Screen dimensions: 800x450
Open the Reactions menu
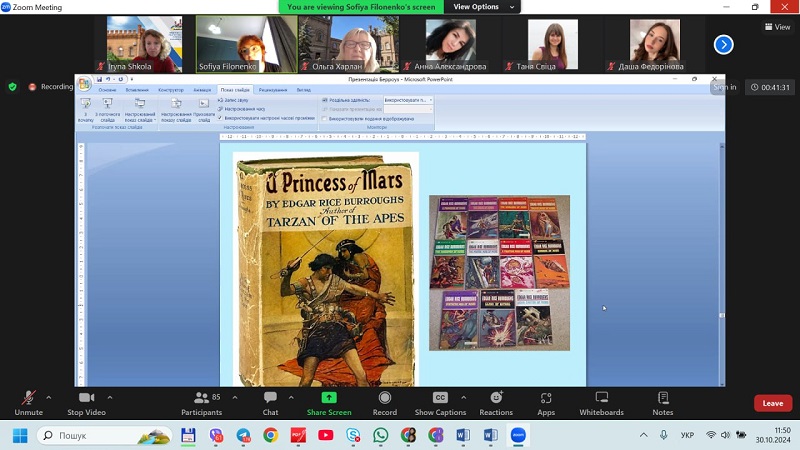[496, 403]
